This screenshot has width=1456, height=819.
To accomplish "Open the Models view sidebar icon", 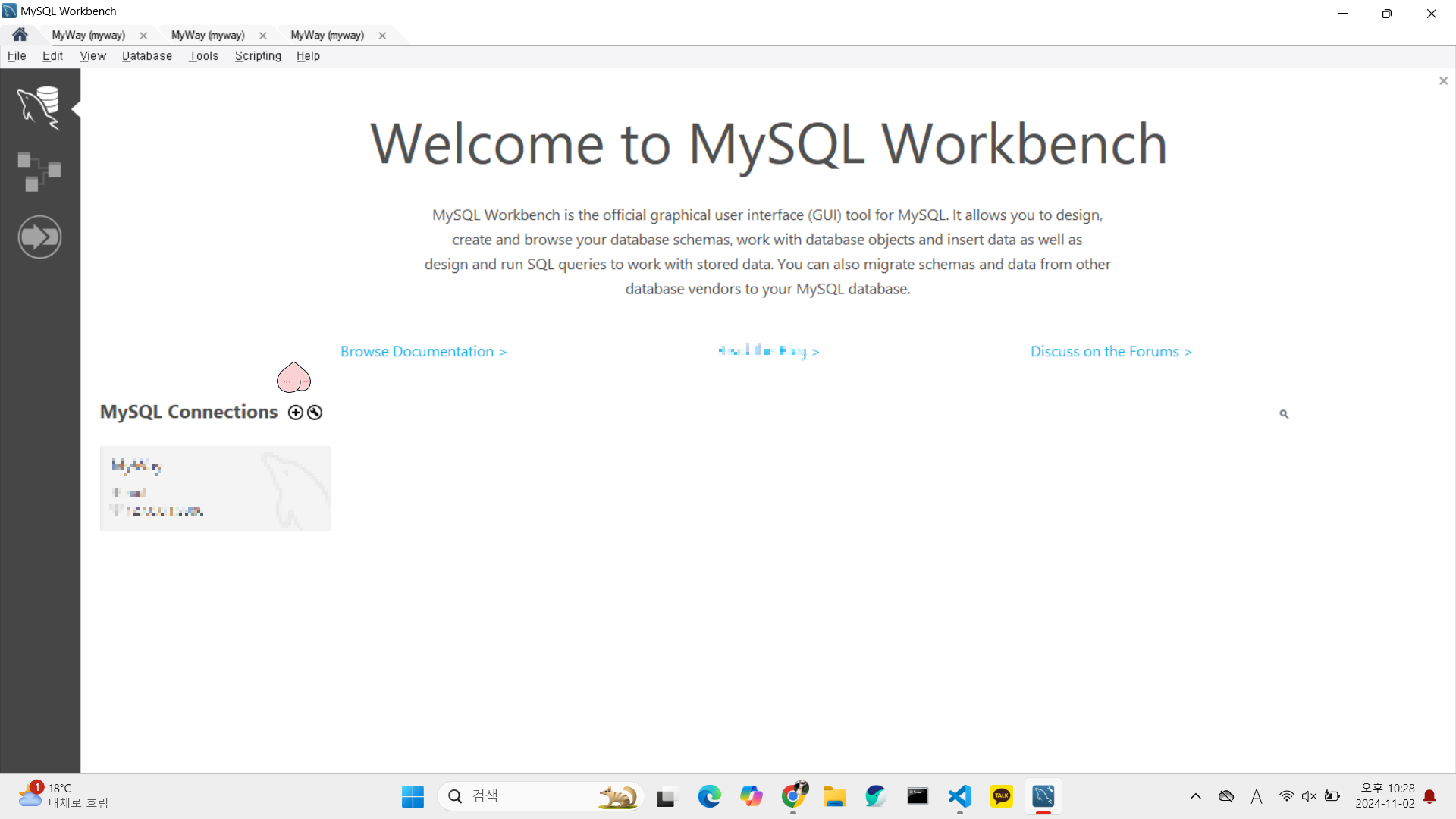I will point(39,171).
